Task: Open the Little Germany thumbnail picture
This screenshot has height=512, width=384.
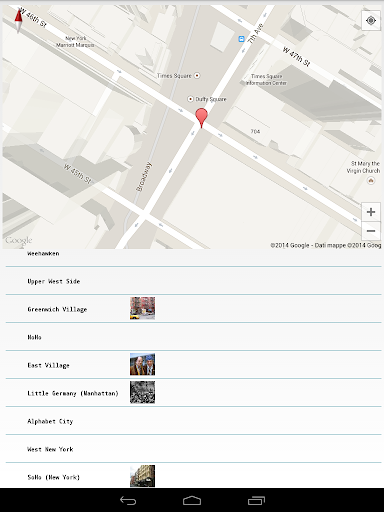Action: click(x=142, y=392)
